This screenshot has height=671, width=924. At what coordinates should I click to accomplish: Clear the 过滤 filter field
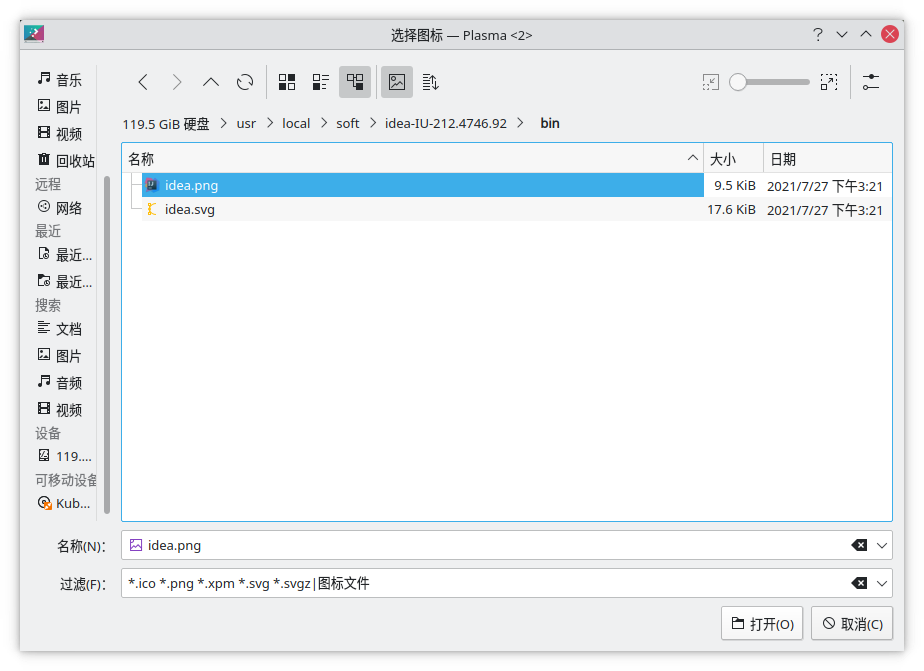tap(859, 583)
